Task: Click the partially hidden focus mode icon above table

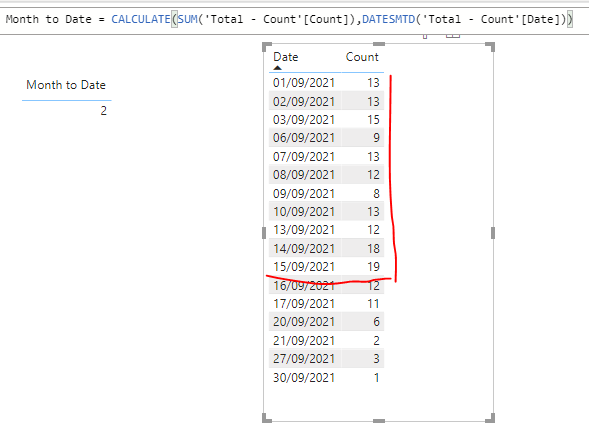Action: (453, 36)
